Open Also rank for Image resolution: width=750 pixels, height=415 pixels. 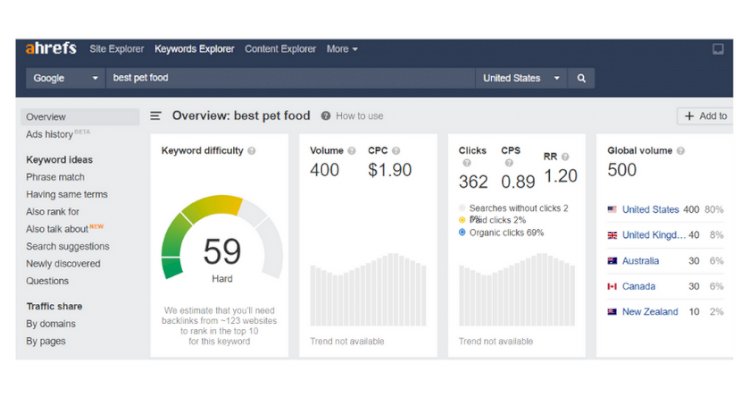(53, 211)
